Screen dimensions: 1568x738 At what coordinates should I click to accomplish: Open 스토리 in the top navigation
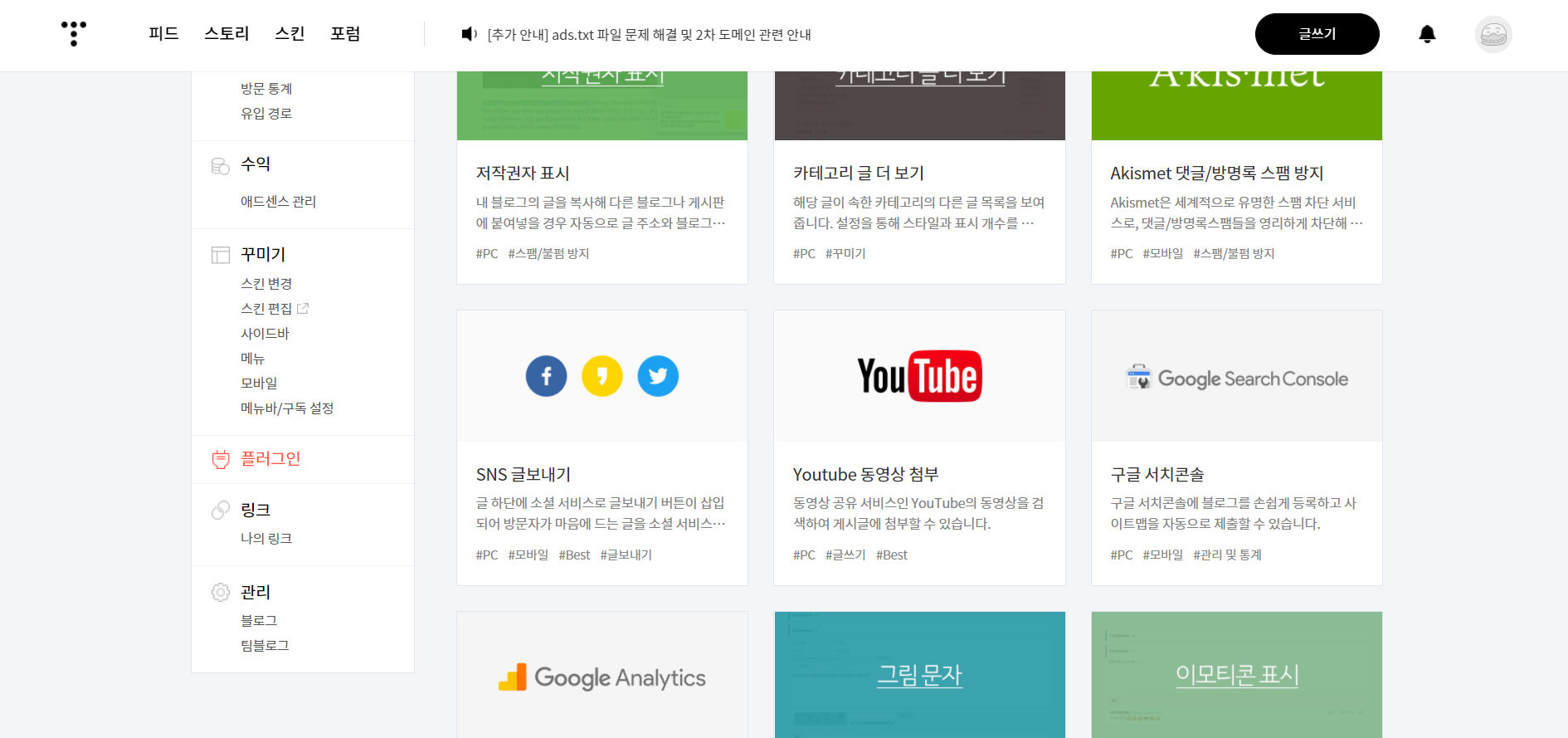(x=226, y=33)
